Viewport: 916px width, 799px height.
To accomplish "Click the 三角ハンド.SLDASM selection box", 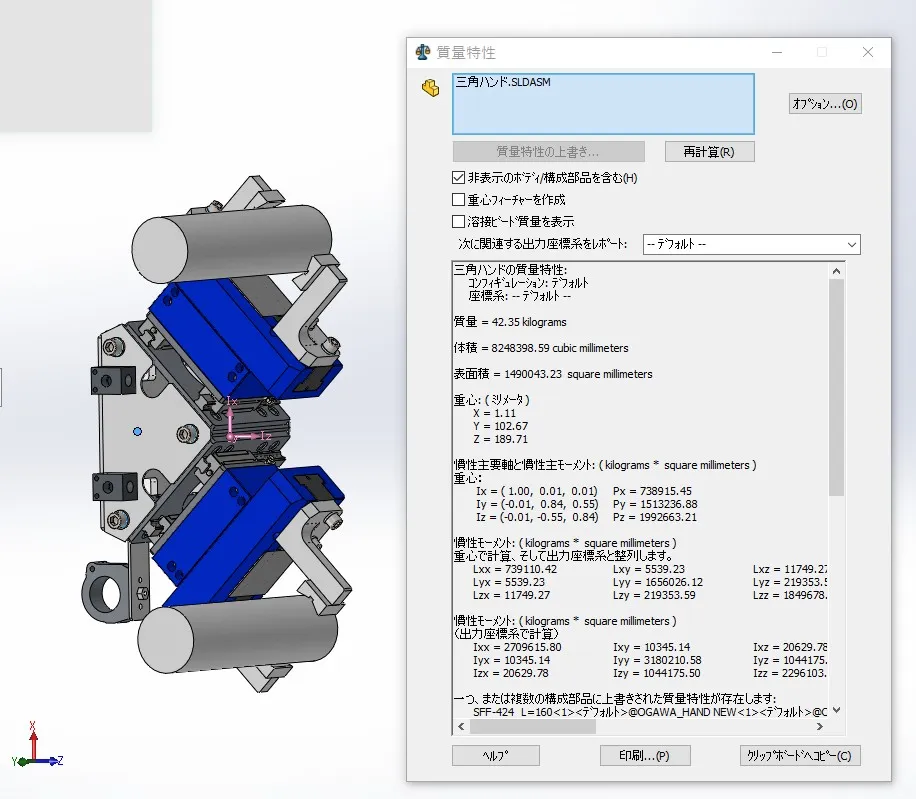I will coord(603,104).
